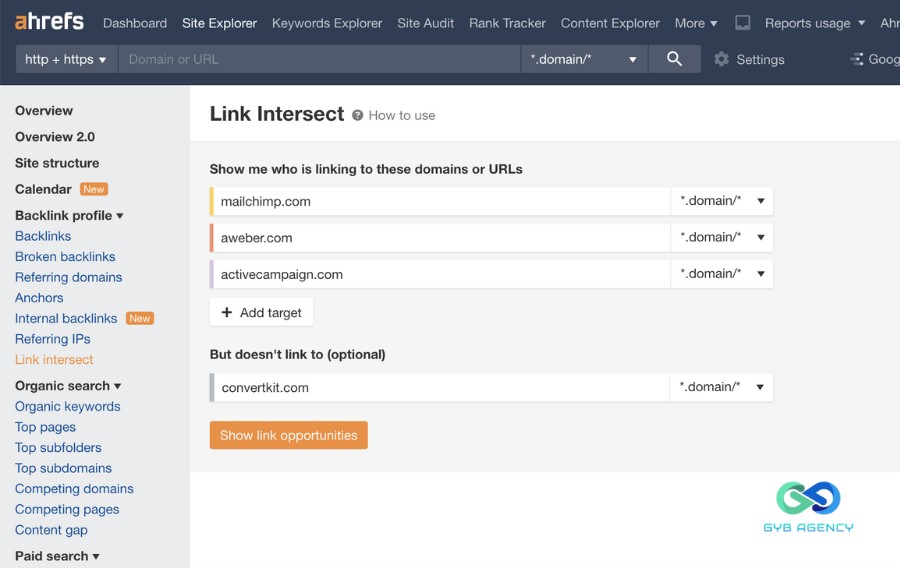The width and height of the screenshot is (900, 568).
Task: Open the Dashboard tab
Action: click(135, 24)
